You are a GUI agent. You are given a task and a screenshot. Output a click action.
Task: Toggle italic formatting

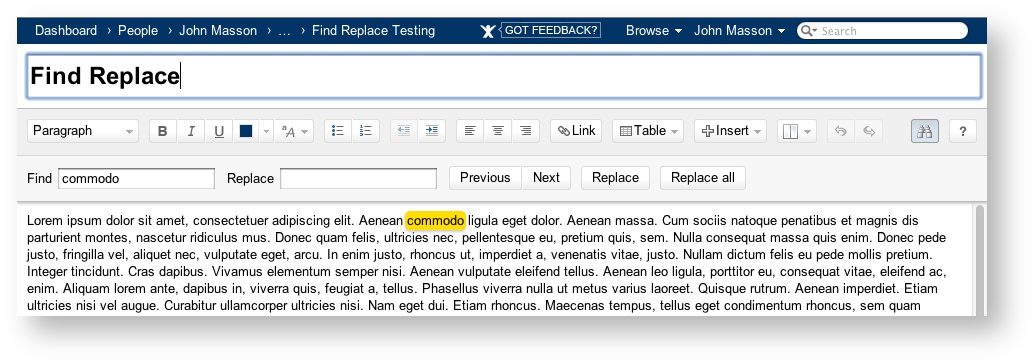[x=191, y=131]
